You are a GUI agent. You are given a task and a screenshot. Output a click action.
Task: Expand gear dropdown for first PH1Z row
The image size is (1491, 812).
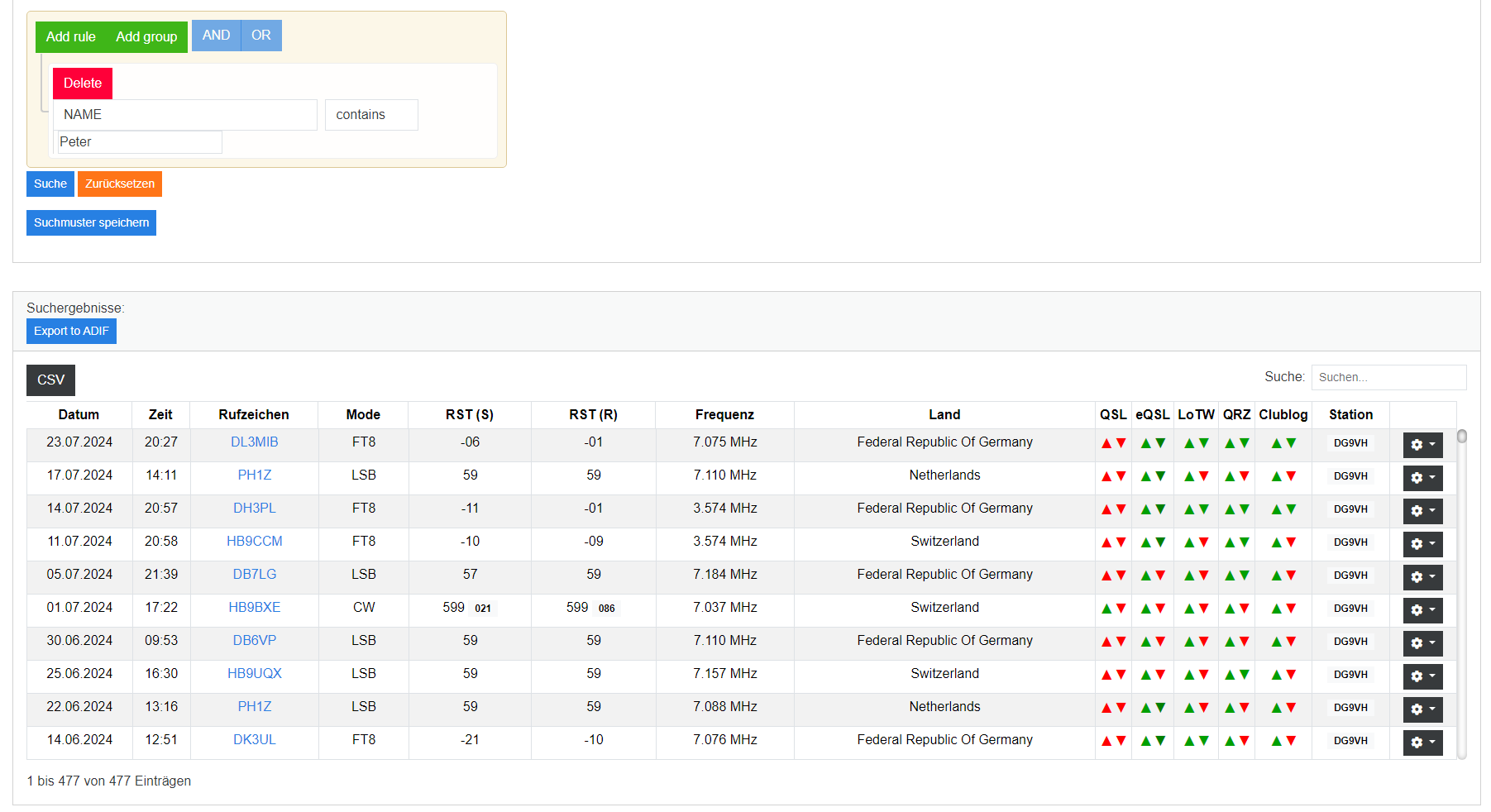point(1422,478)
